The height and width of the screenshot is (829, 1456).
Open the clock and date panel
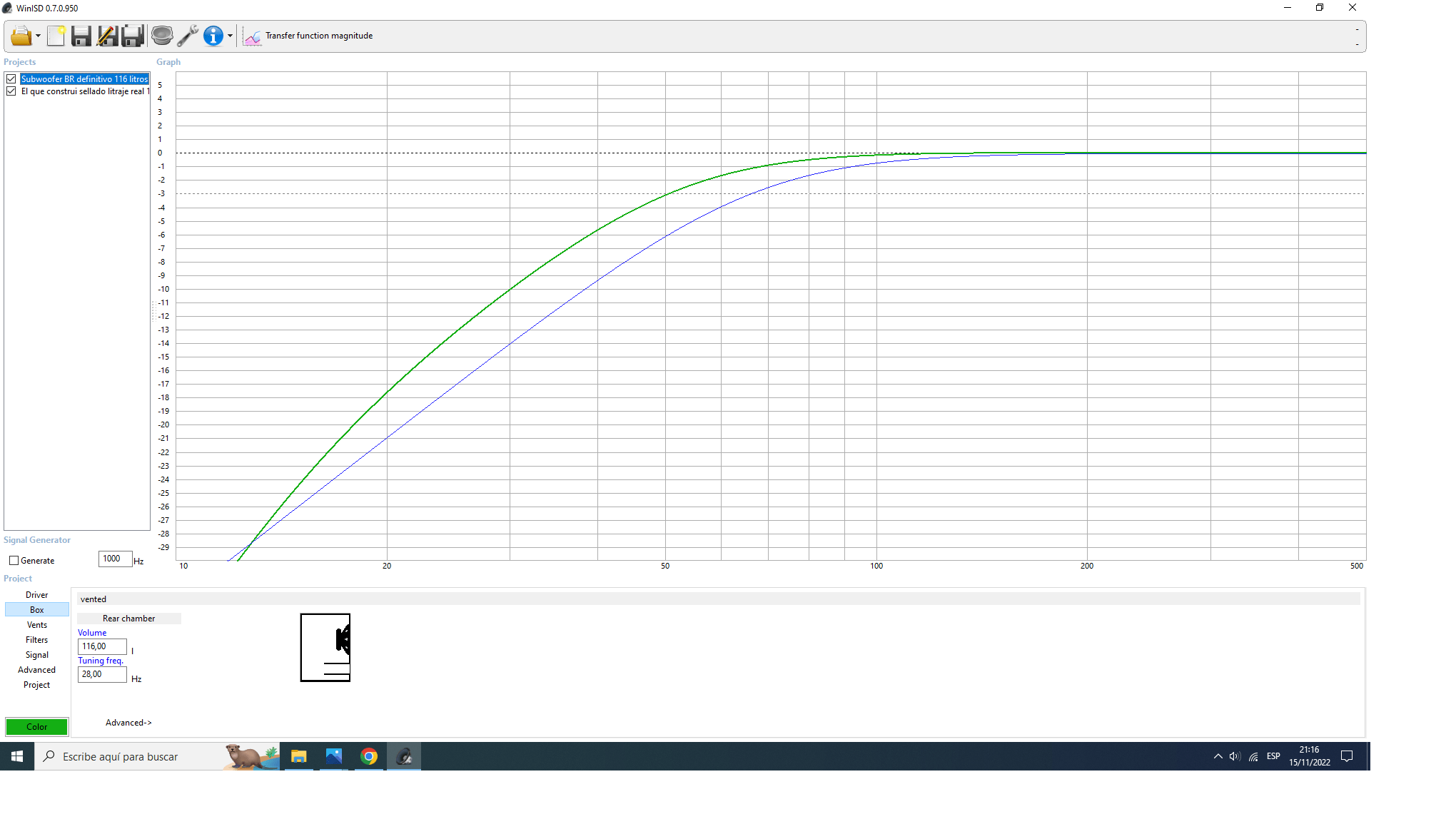coord(1310,756)
